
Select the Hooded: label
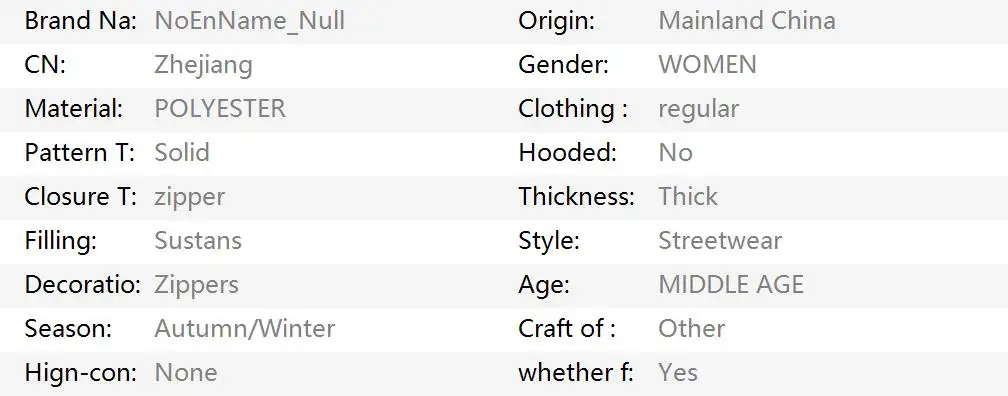coord(568,152)
